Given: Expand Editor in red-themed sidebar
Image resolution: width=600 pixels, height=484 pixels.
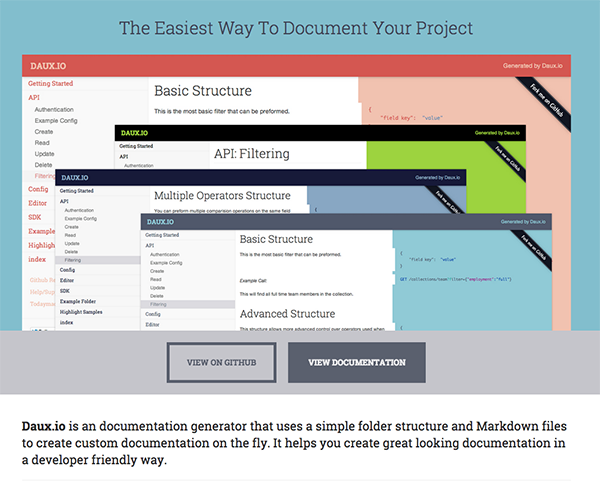Looking at the screenshot, I should click(38, 203).
